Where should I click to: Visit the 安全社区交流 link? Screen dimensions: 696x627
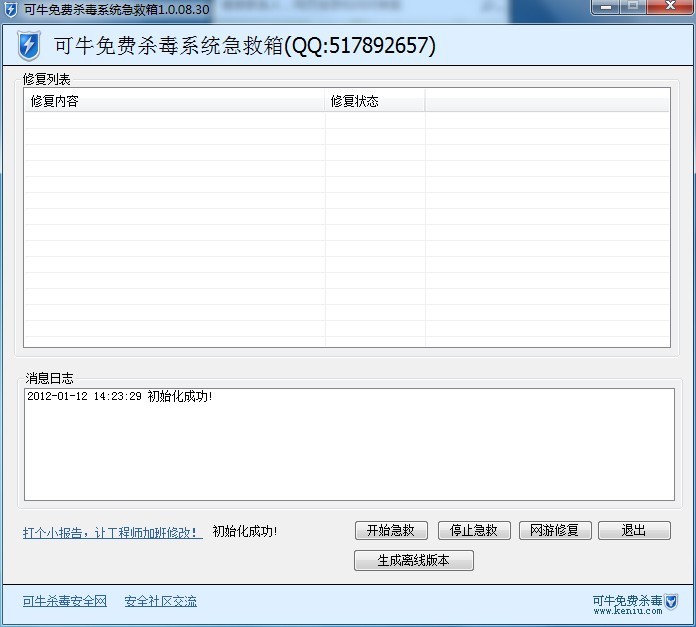click(x=160, y=601)
